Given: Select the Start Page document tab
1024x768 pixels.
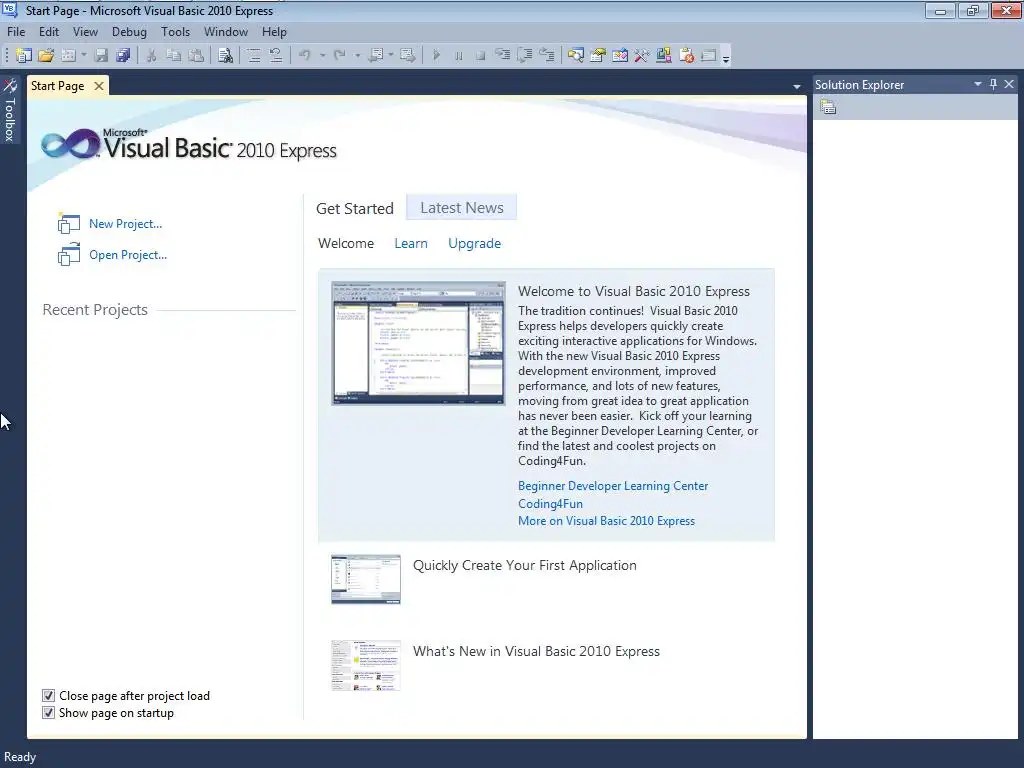Looking at the screenshot, I should [57, 86].
